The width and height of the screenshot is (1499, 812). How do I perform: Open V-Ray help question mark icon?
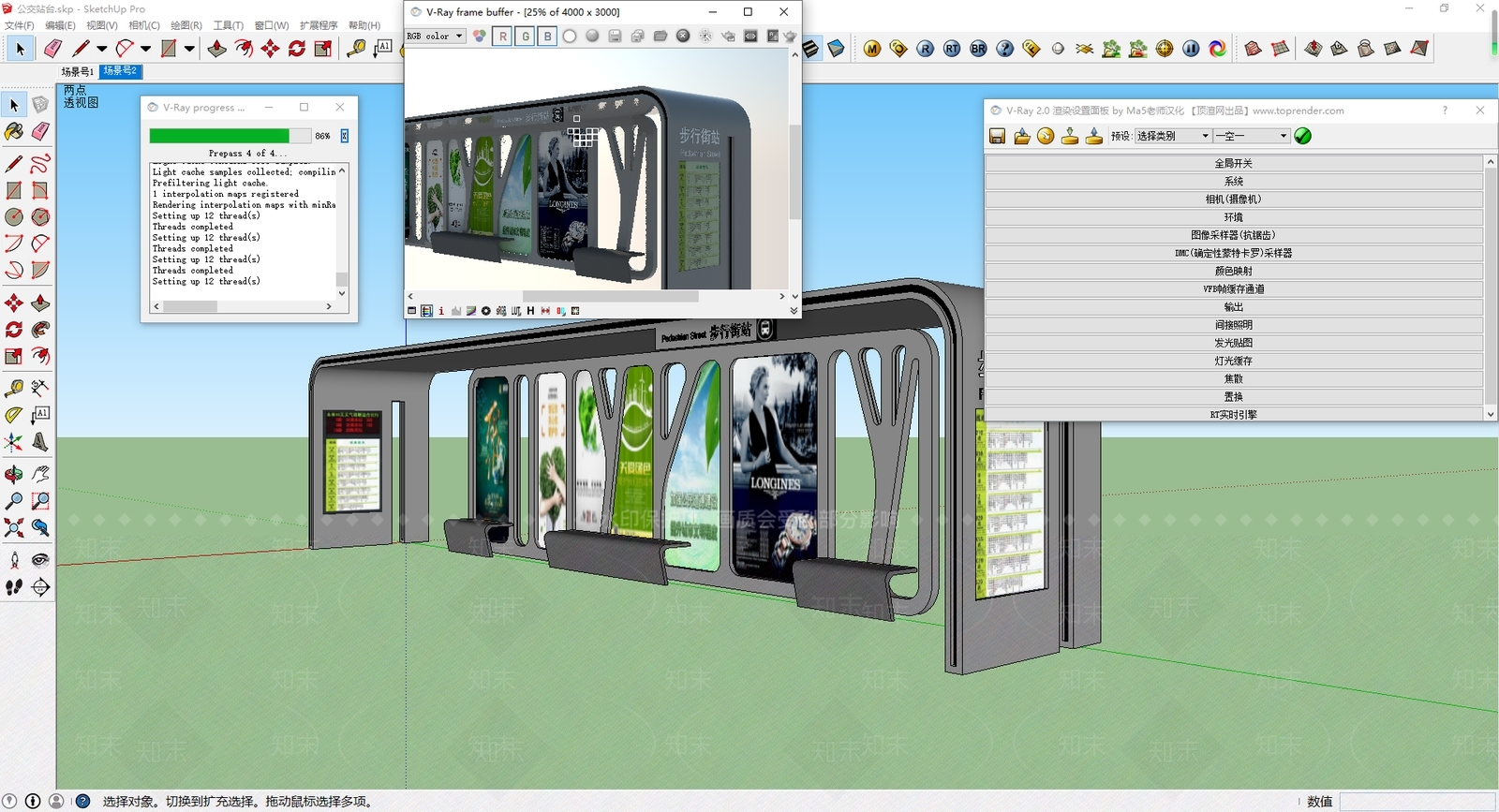click(1005, 49)
